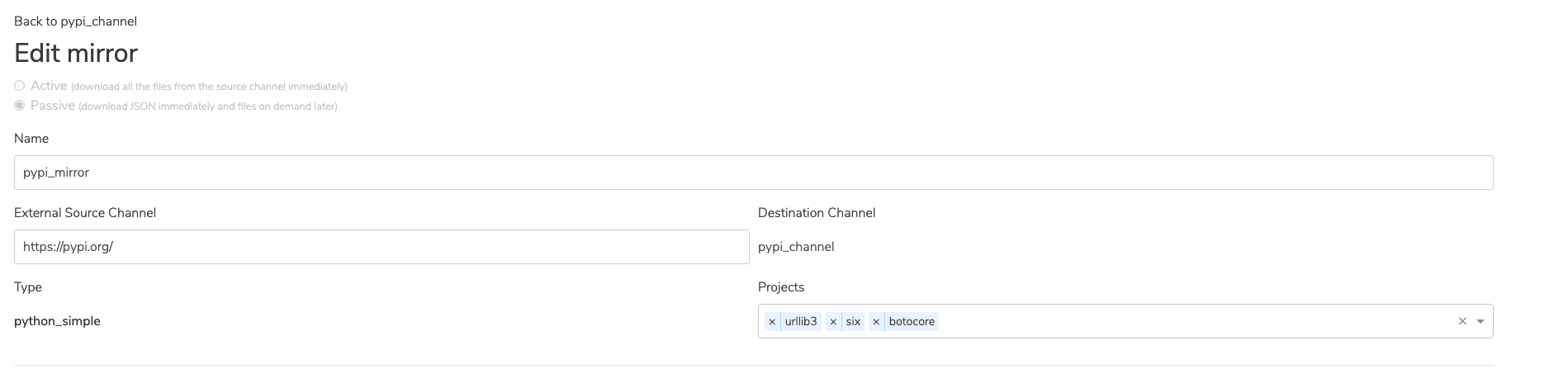Viewport: 1568px width, 374px height.
Task: Remove the urllib3 project tag
Action: [x=772, y=321]
